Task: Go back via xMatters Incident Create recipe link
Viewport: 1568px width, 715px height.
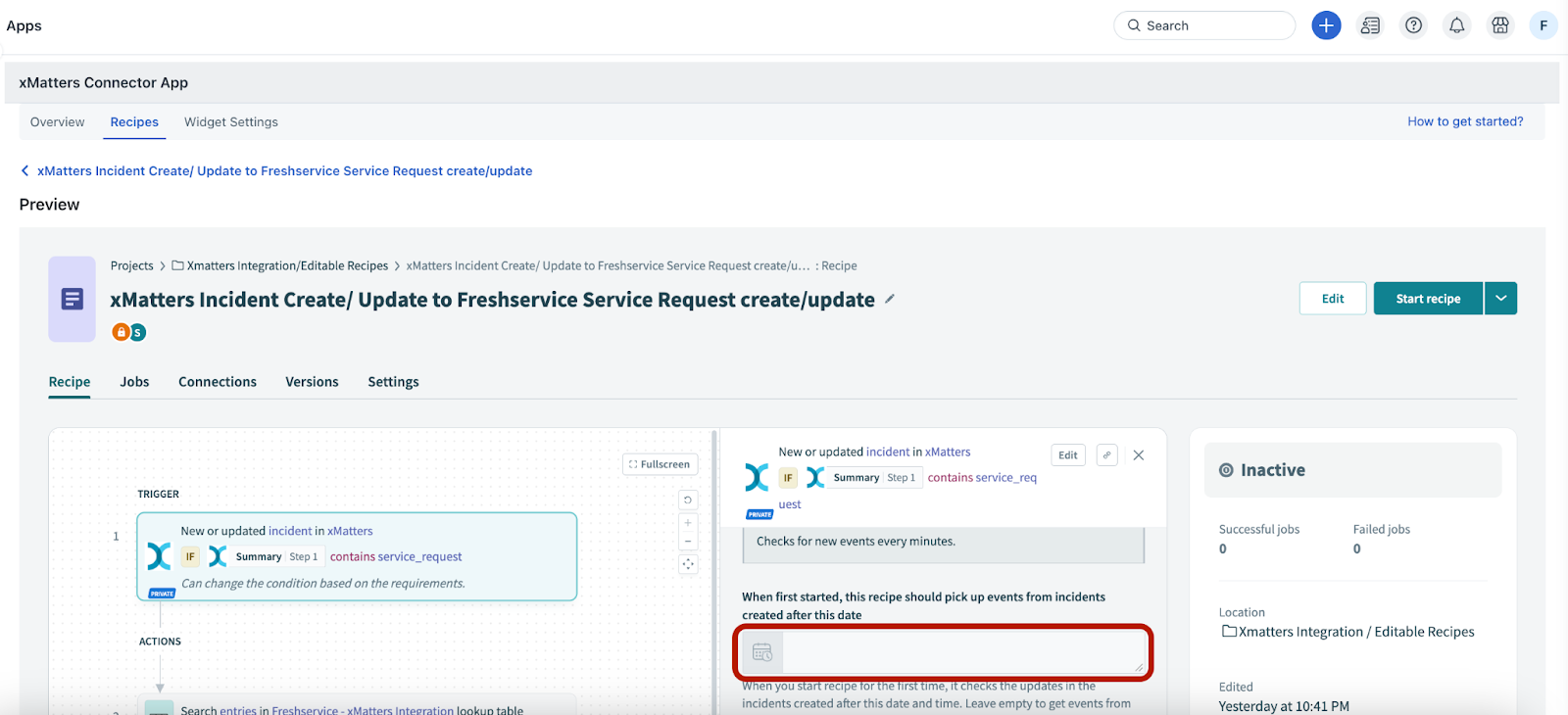Action: (284, 170)
